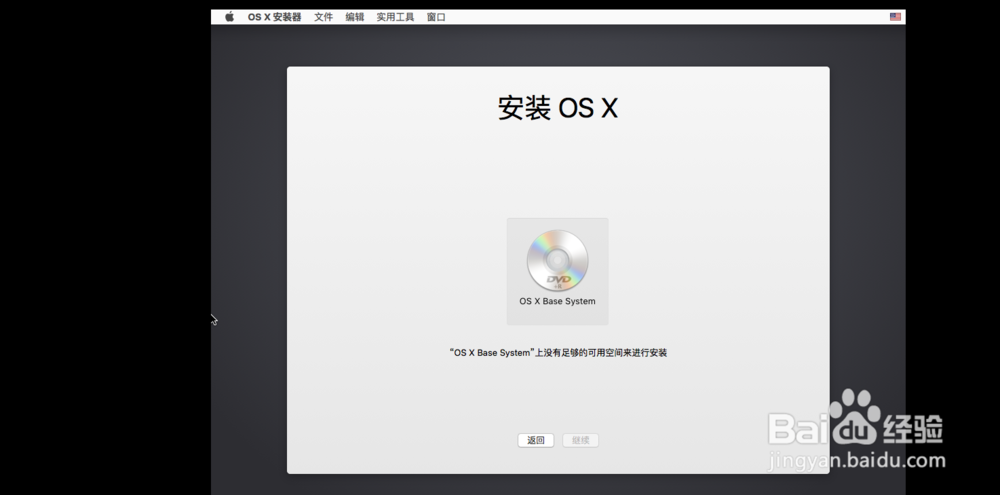Open the Apple menu
Screen dimensions: 1000x495
[x=230, y=17]
